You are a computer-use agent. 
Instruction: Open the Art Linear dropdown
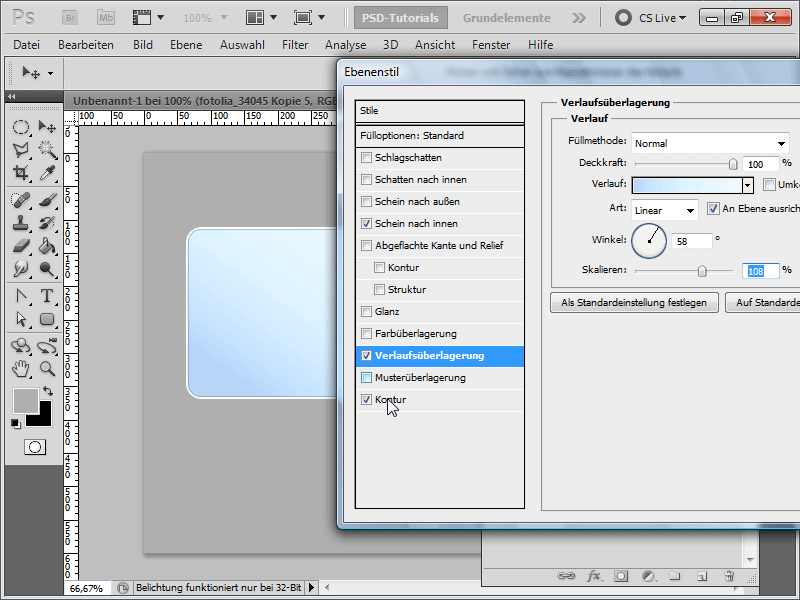coord(665,210)
